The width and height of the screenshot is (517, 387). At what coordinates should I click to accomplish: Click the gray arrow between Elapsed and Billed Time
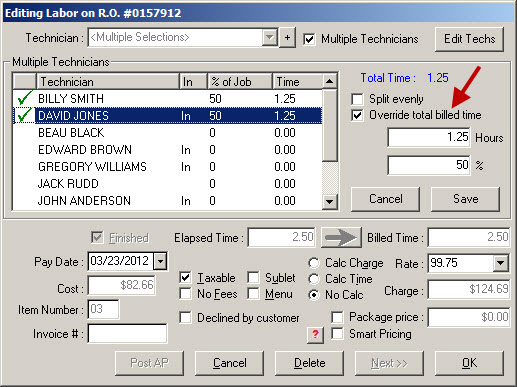[341, 238]
